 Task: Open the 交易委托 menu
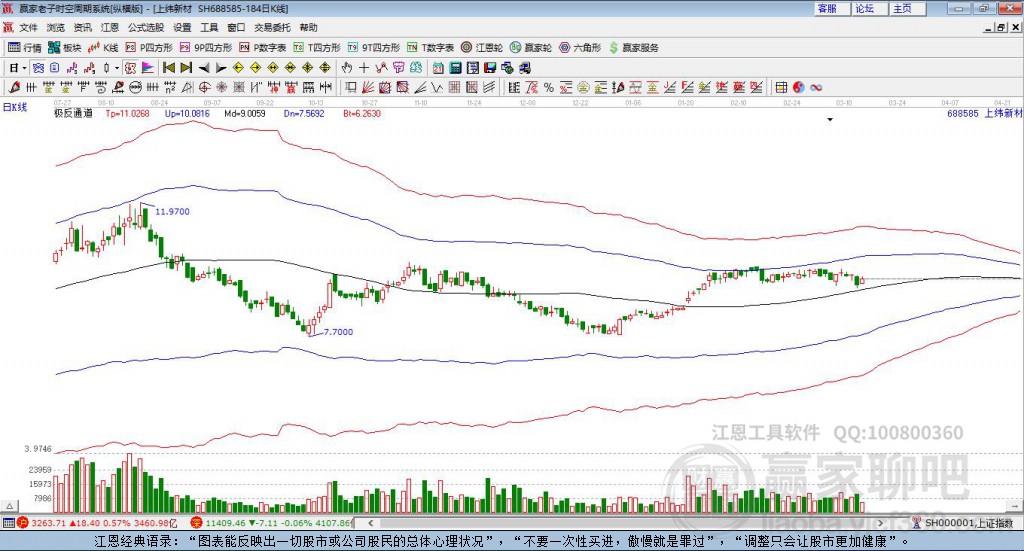(x=272, y=27)
